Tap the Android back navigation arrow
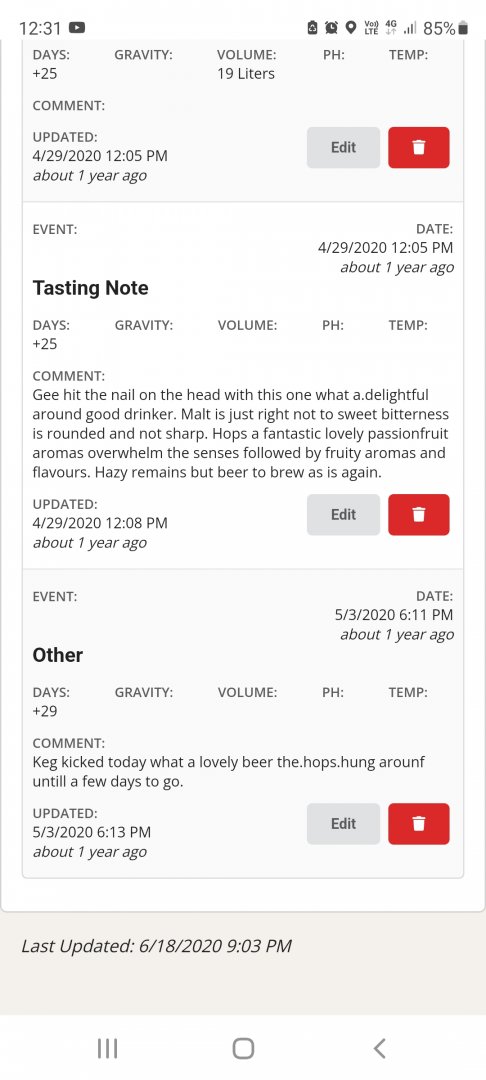The image size is (486, 1080). point(379,1048)
